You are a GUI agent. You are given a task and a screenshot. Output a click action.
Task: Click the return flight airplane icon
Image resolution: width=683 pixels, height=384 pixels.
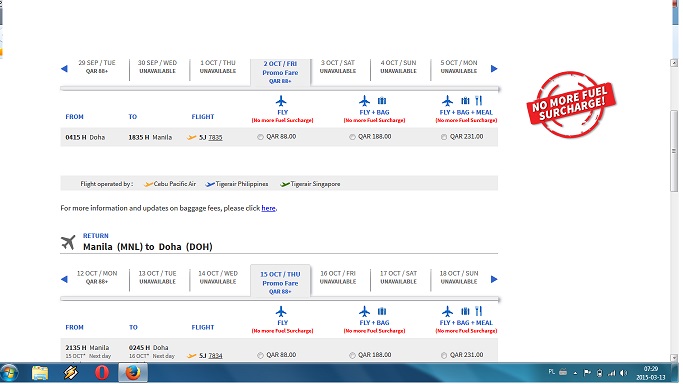[x=68, y=243]
